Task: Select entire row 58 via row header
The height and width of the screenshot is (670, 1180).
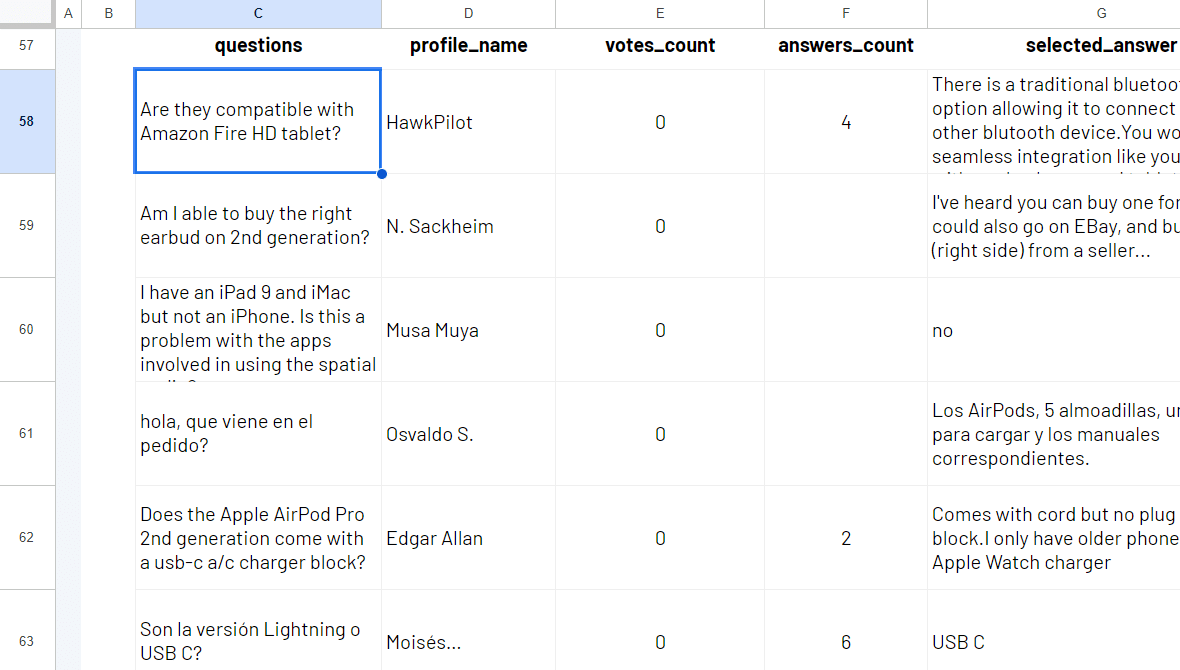Action: coord(27,122)
